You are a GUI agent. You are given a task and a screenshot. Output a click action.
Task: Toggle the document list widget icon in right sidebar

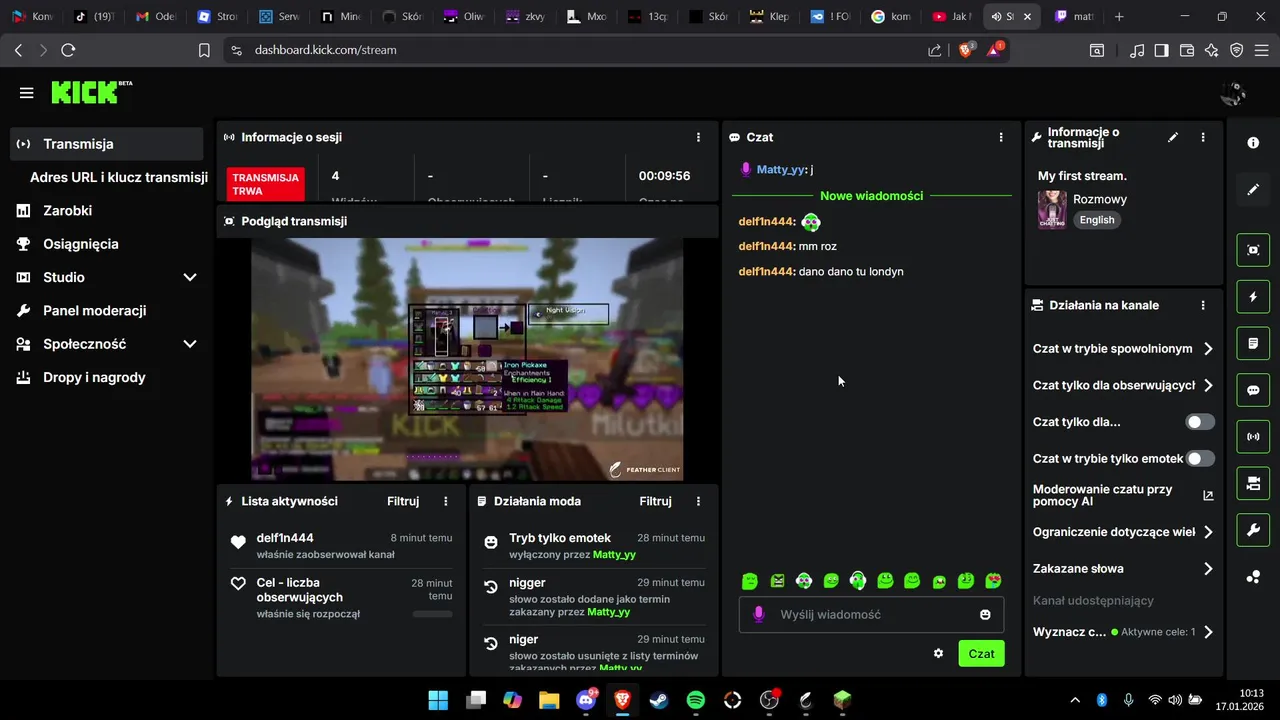[x=1253, y=344]
